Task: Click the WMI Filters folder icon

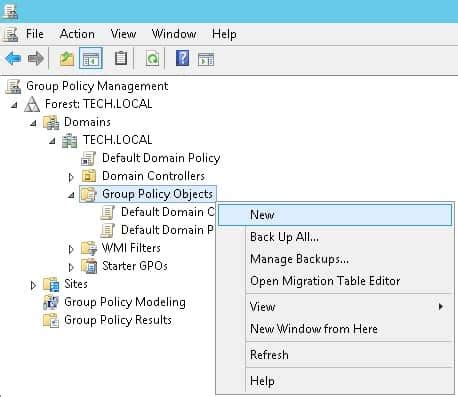Action: (x=89, y=248)
